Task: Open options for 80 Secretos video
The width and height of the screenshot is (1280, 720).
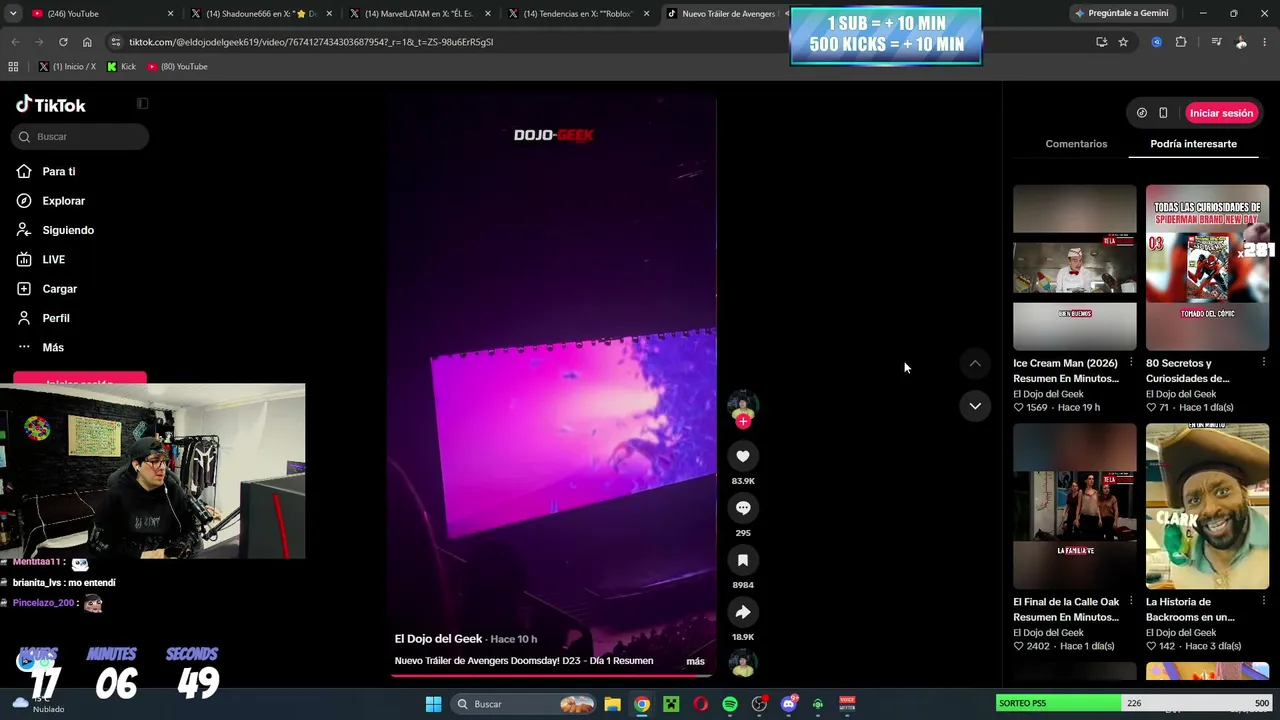Action: point(1263,363)
